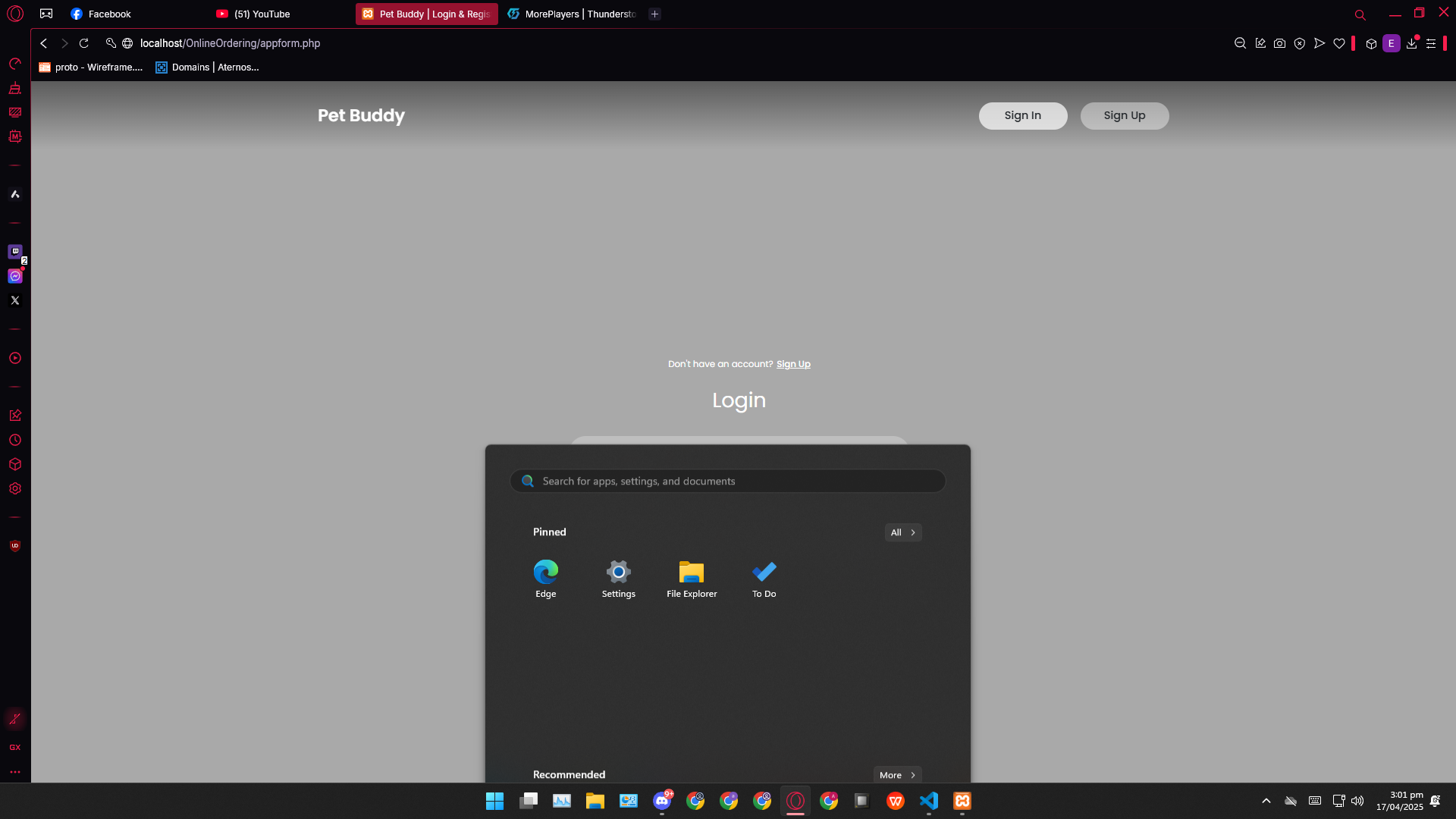Screen dimensions: 1456x819
Task: Click the snapshot camera icon in address bar
Action: tap(1279, 43)
